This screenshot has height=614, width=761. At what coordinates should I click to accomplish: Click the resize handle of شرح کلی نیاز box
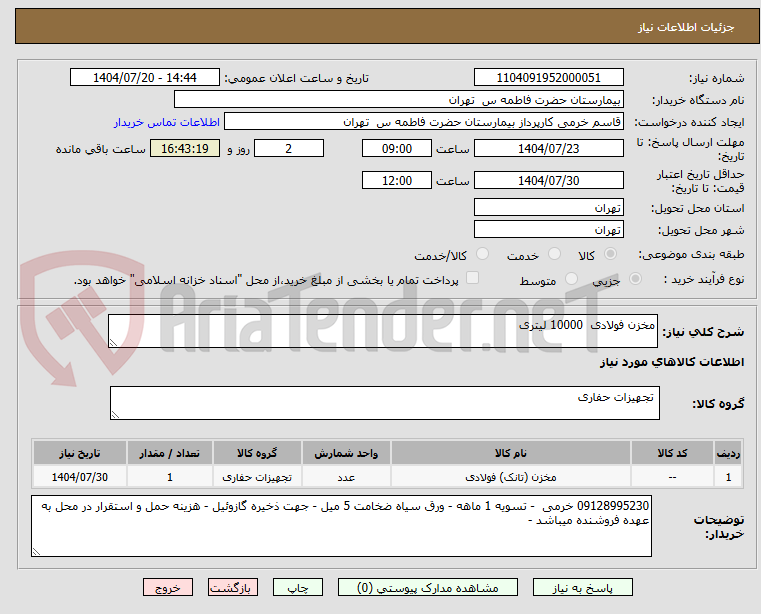pos(113,343)
